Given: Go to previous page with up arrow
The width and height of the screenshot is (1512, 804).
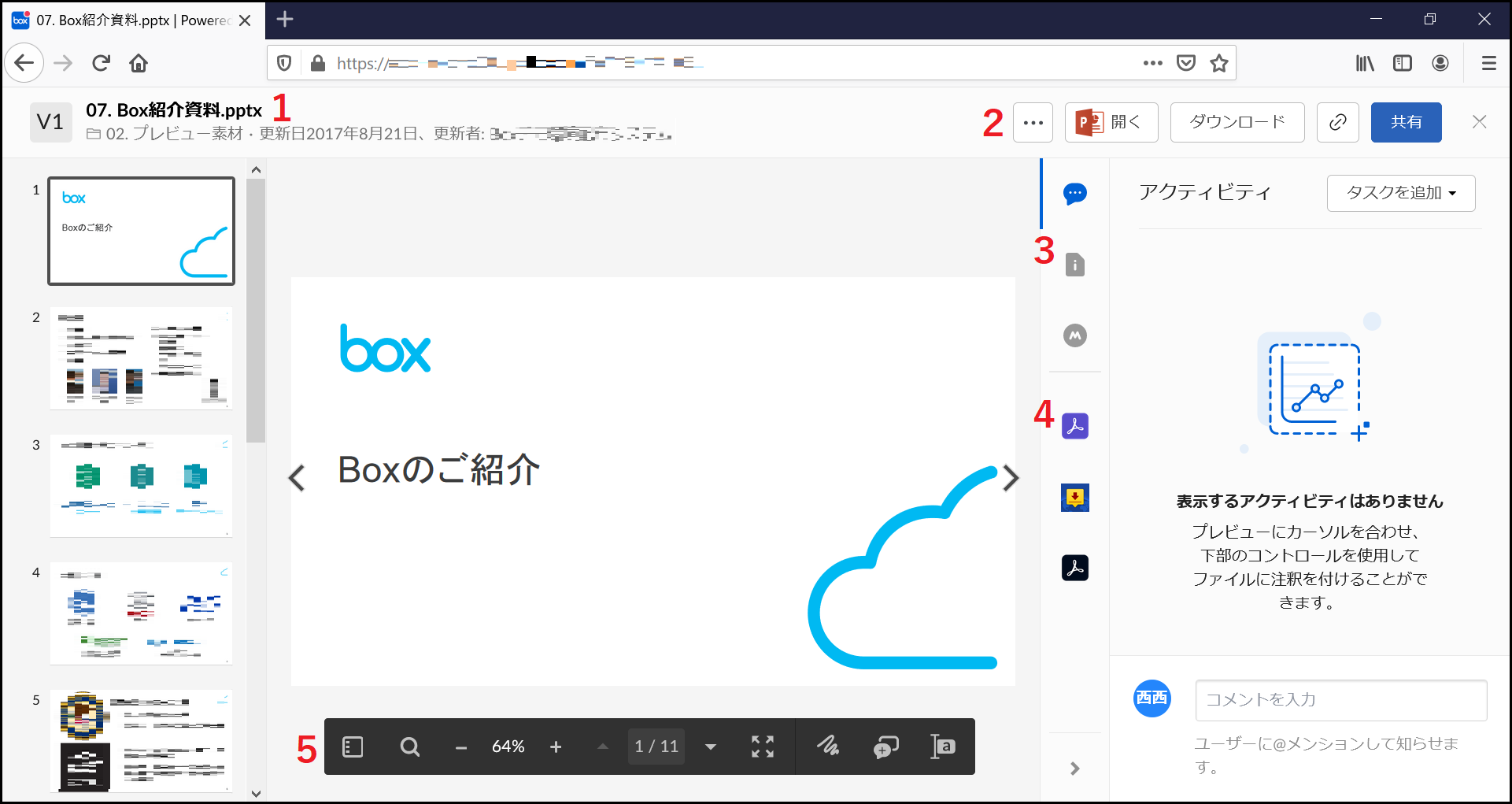Looking at the screenshot, I should pyautogui.click(x=603, y=747).
